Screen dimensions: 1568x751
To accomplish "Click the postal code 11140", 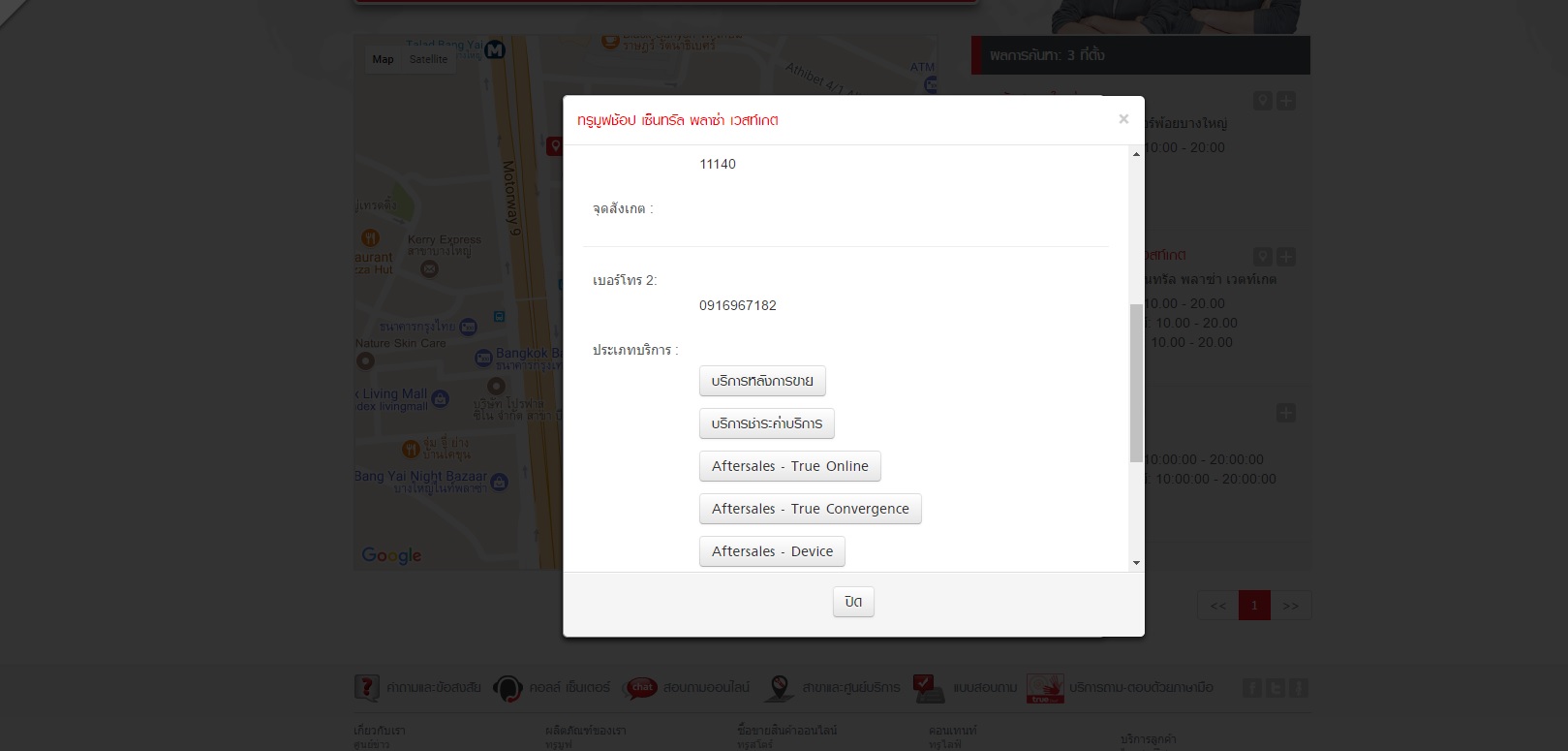I will (x=718, y=164).
